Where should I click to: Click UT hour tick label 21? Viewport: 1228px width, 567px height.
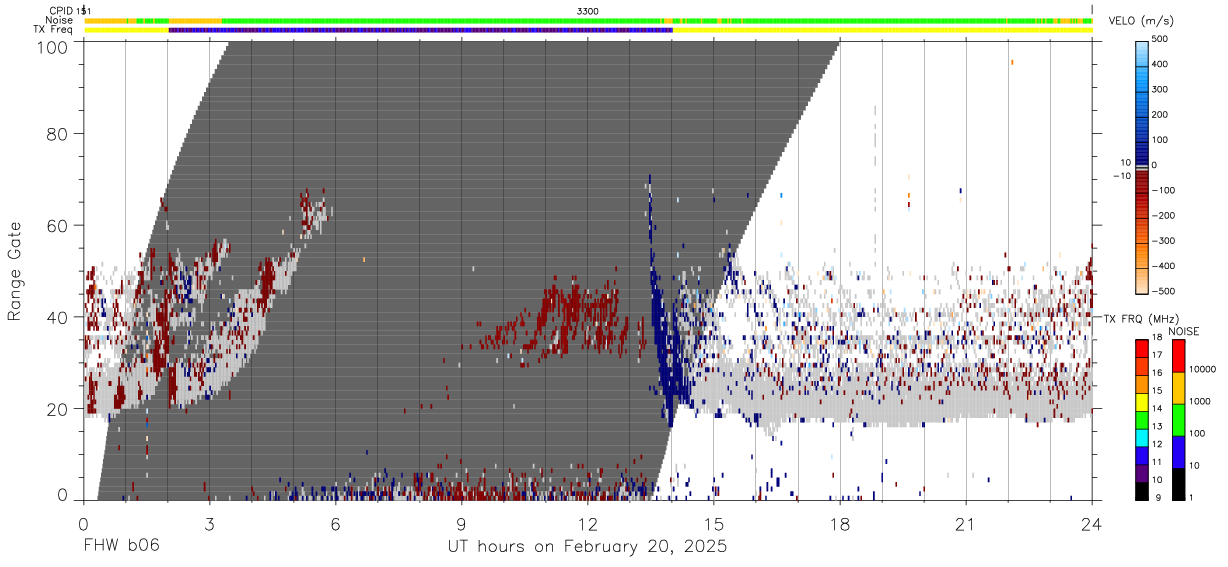coord(965,524)
